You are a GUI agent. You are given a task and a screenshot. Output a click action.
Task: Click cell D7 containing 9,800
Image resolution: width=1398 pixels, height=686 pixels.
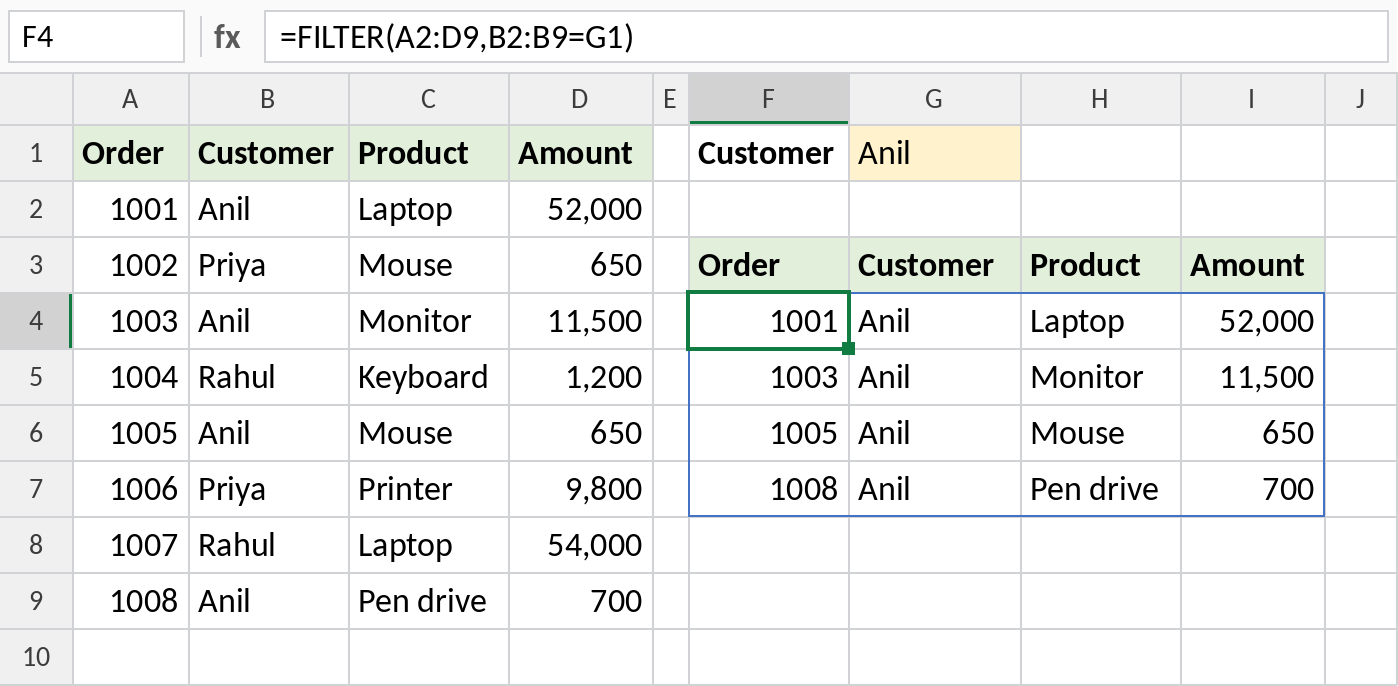point(581,489)
